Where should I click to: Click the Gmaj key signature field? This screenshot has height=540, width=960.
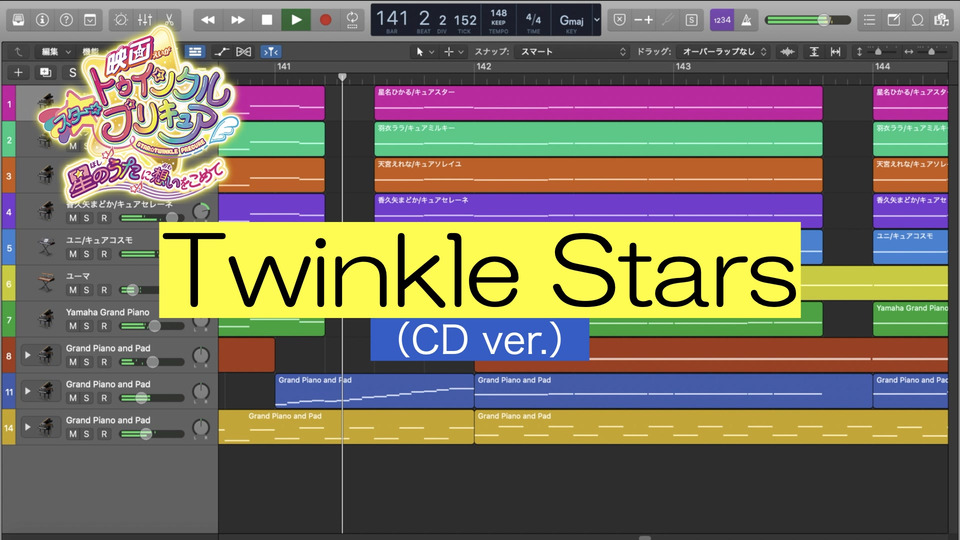(571, 22)
